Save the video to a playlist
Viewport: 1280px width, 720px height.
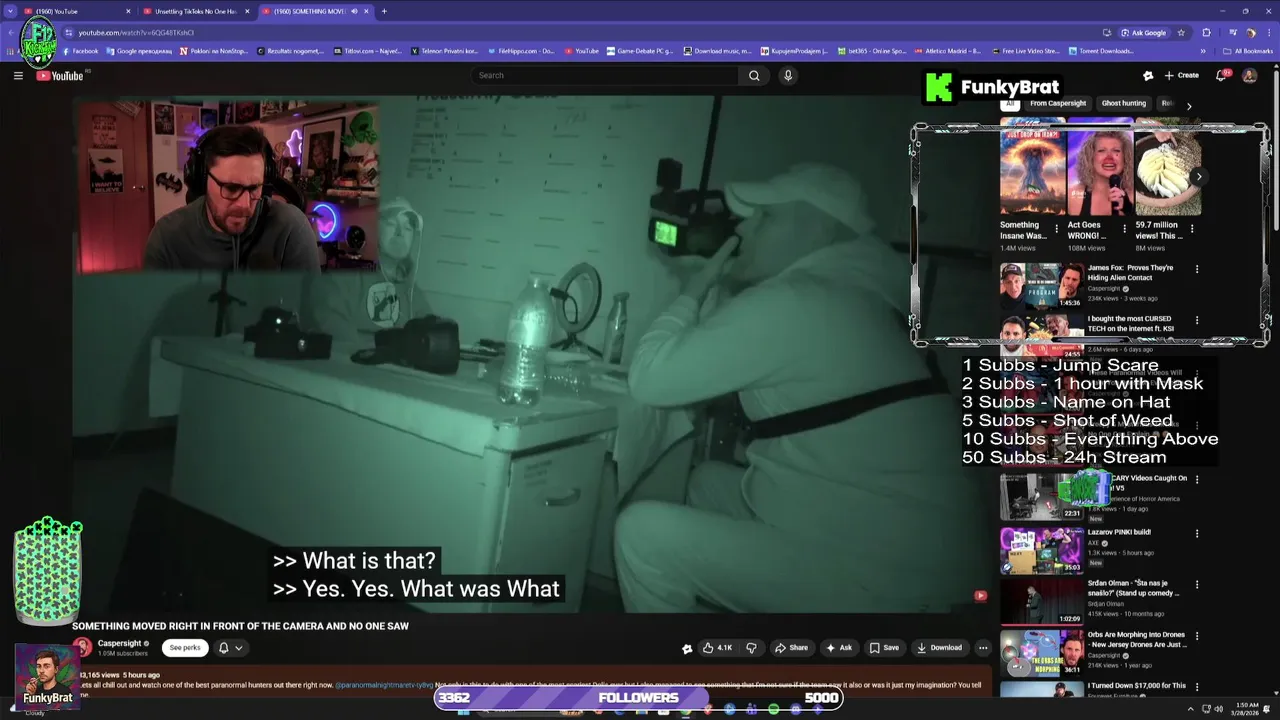point(884,647)
